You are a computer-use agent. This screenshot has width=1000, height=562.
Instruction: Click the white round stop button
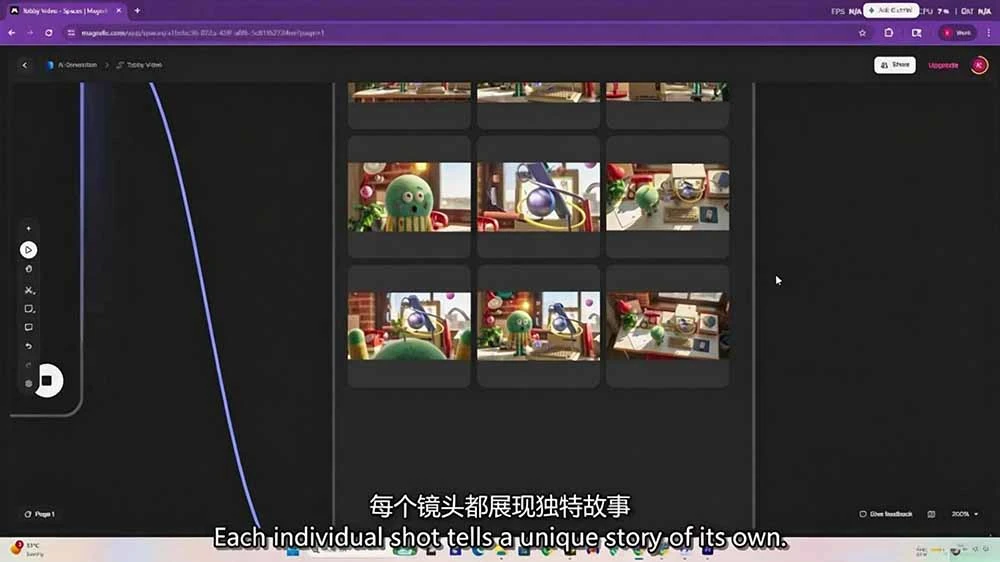point(48,381)
